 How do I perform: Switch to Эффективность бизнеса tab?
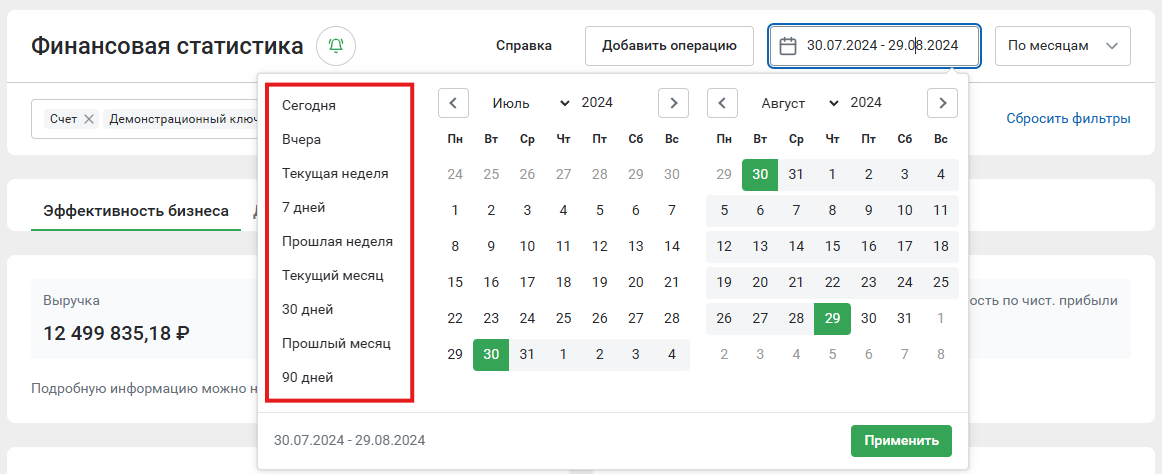click(136, 211)
